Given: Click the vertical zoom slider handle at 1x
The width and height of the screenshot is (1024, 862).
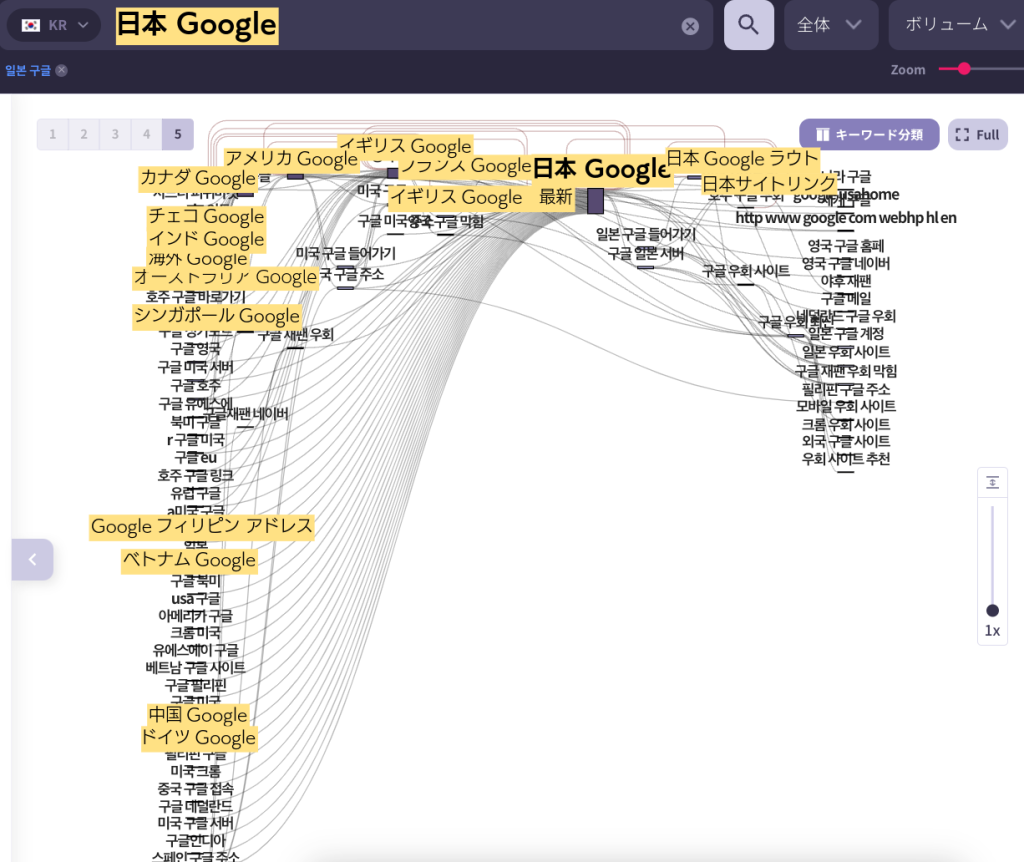Looking at the screenshot, I should pos(992,611).
